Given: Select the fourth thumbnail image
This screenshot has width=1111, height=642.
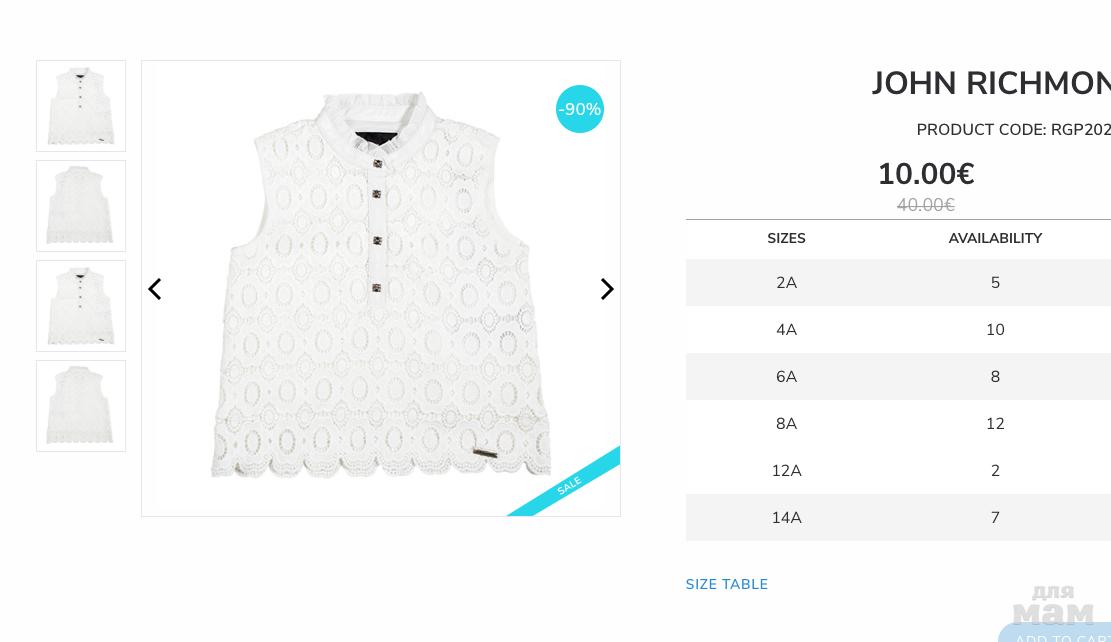Looking at the screenshot, I should (81, 406).
